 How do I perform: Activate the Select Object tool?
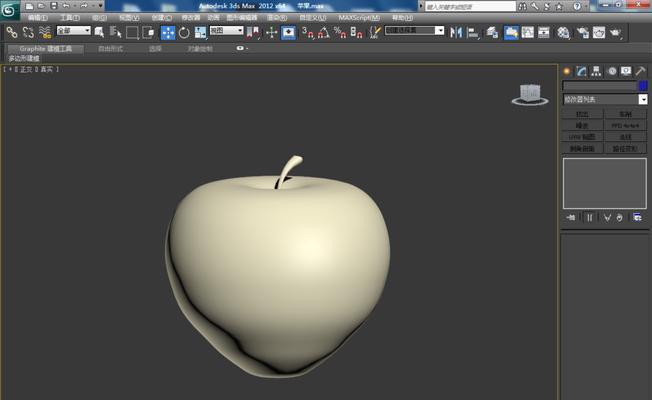tap(99, 32)
